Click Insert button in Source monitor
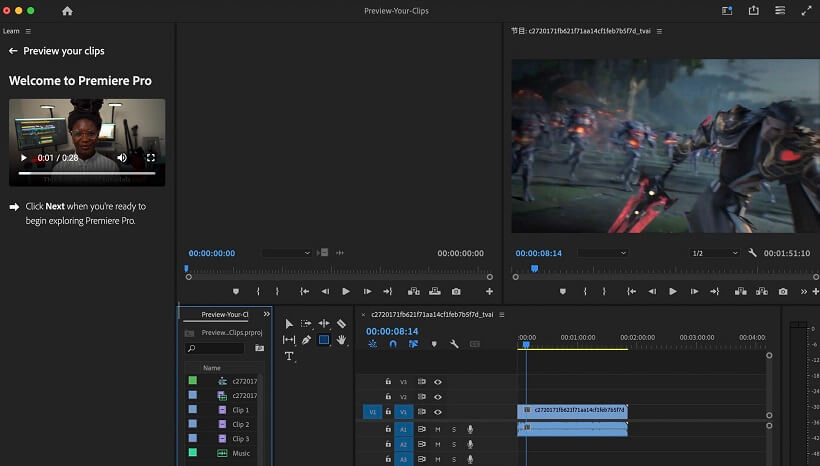Screen dimensions: 820x466 tap(414, 291)
